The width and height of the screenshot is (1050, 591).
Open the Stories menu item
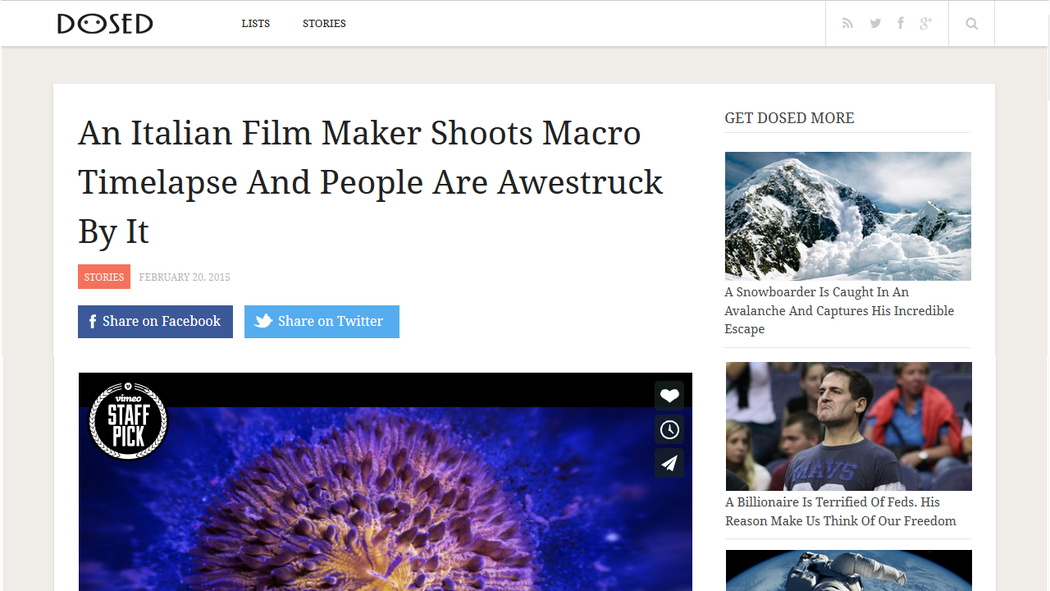[x=324, y=23]
